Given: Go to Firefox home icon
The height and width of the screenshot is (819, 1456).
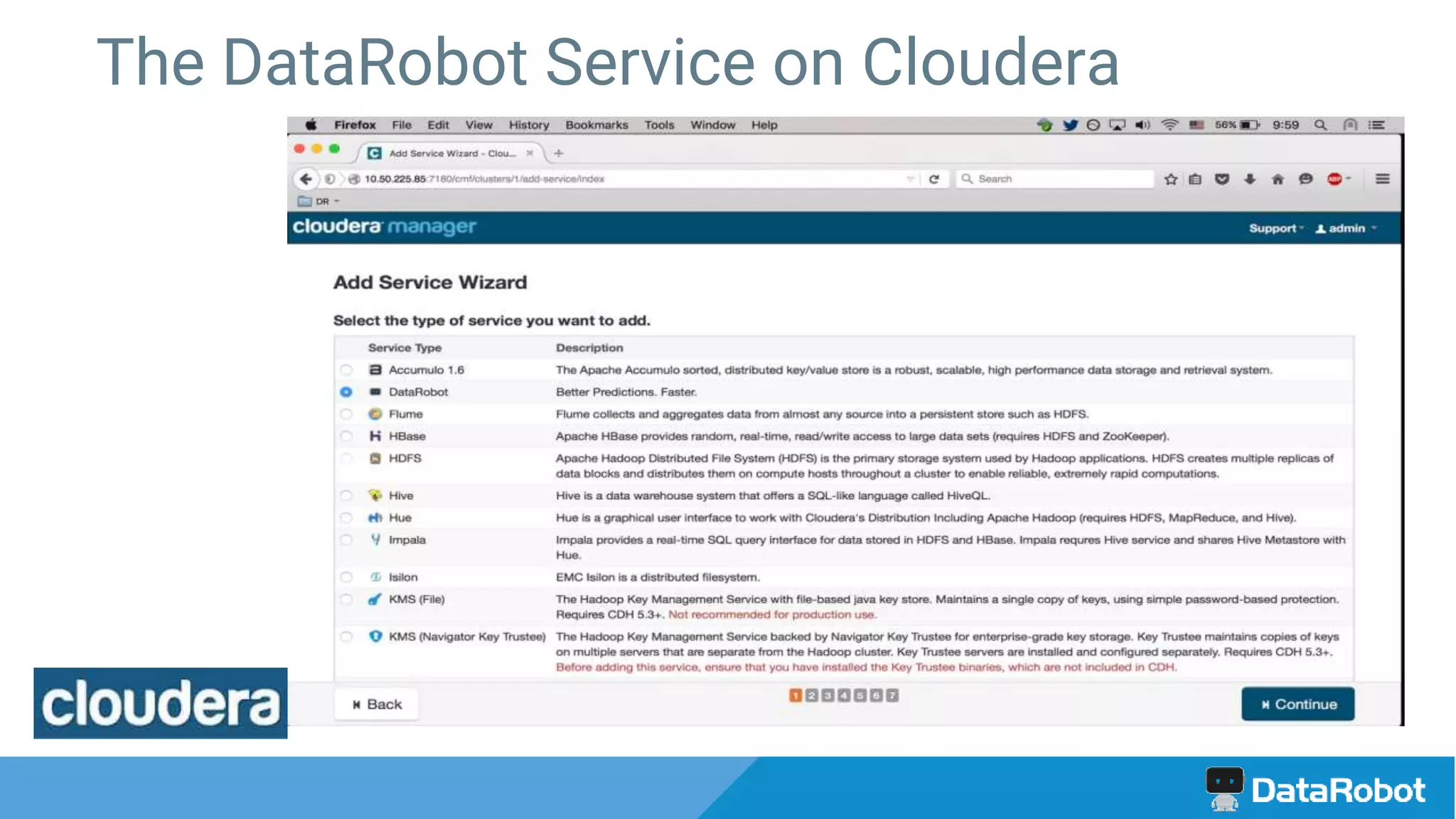Looking at the screenshot, I should (1278, 179).
